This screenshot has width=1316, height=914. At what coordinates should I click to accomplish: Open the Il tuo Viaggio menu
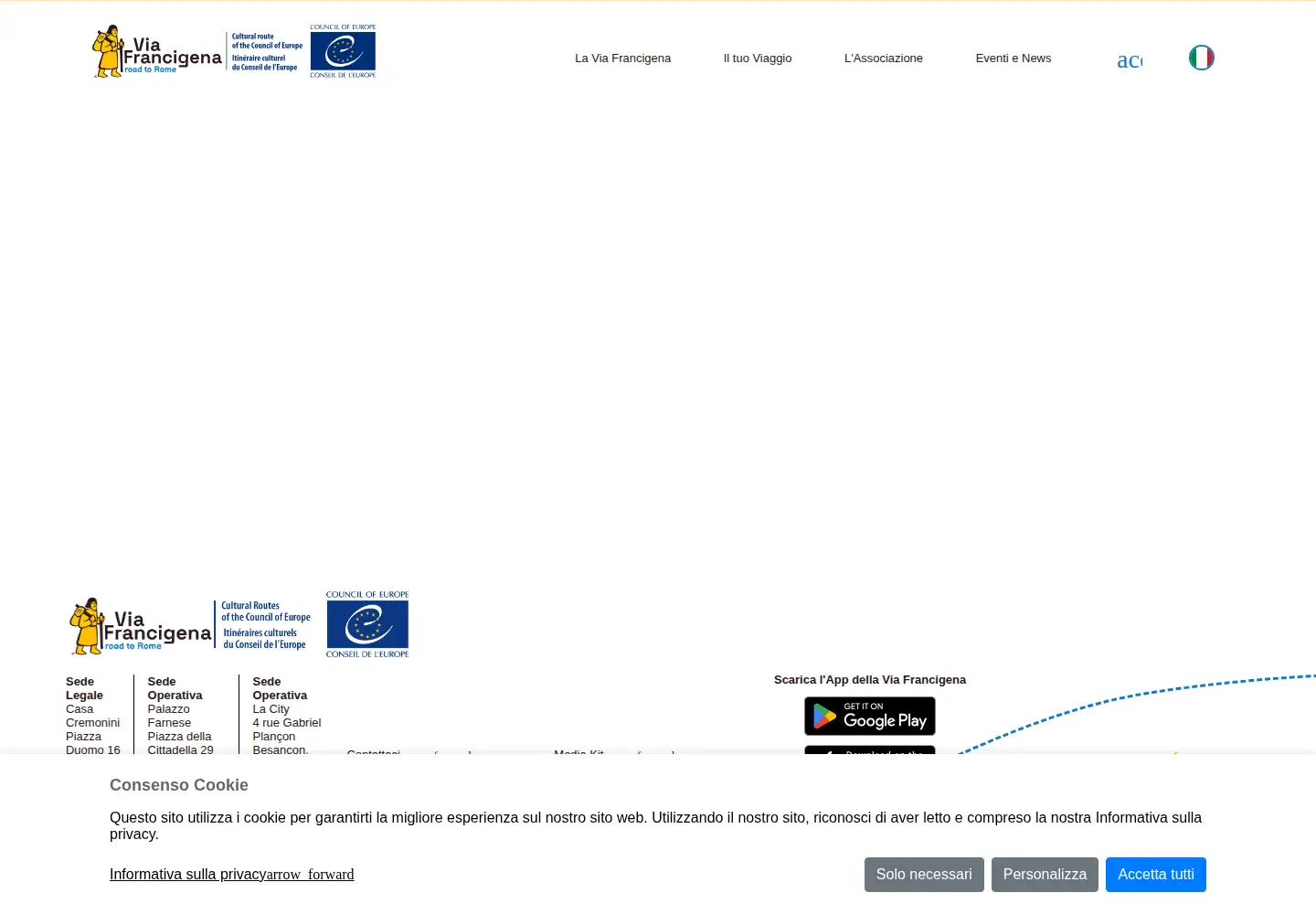(x=758, y=58)
